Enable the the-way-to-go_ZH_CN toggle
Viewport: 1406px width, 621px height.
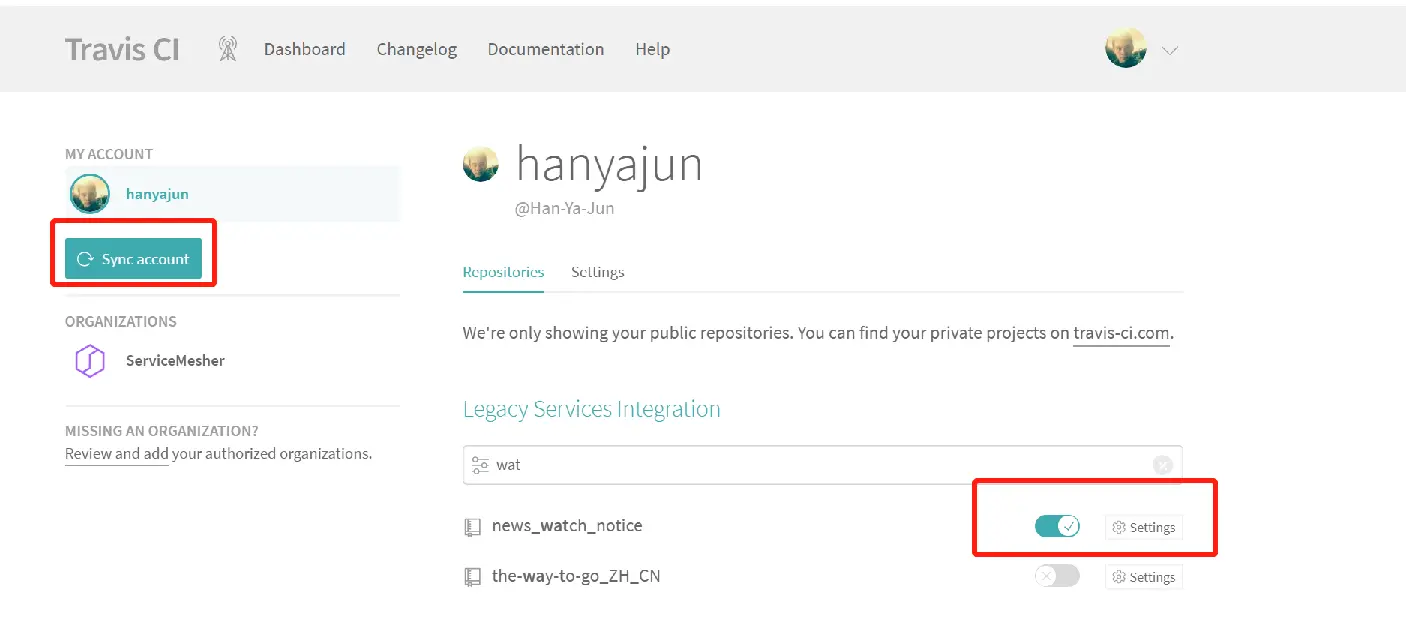[x=1057, y=576]
